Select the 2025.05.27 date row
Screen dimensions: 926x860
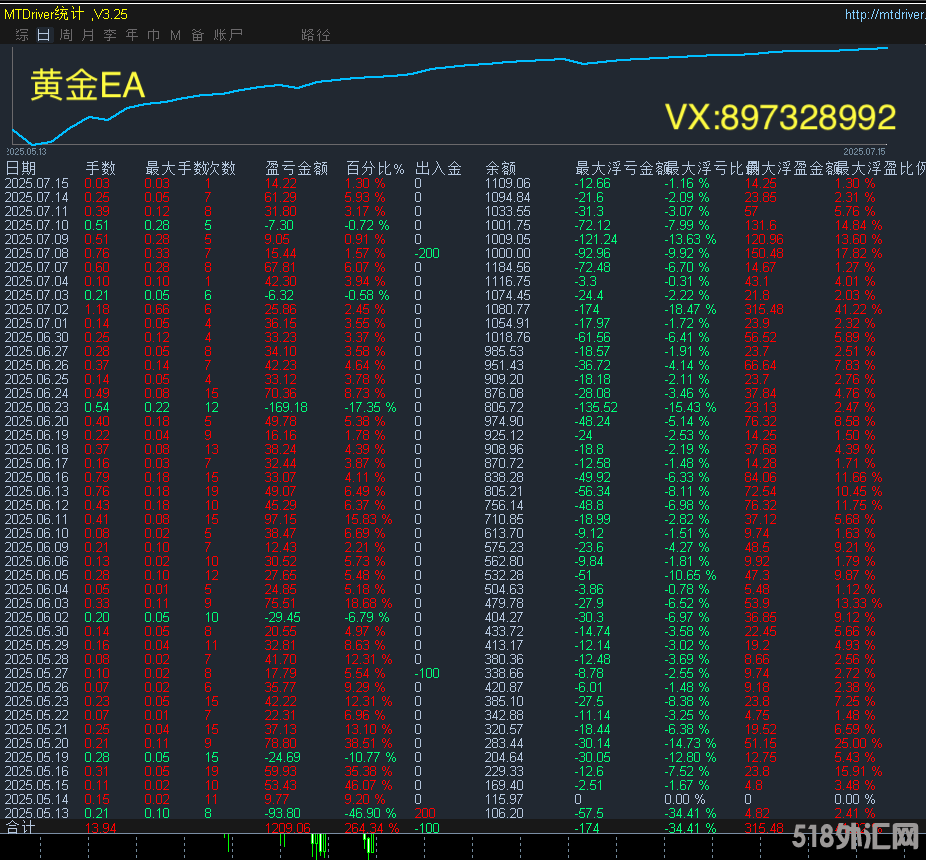pyautogui.click(x=37, y=673)
